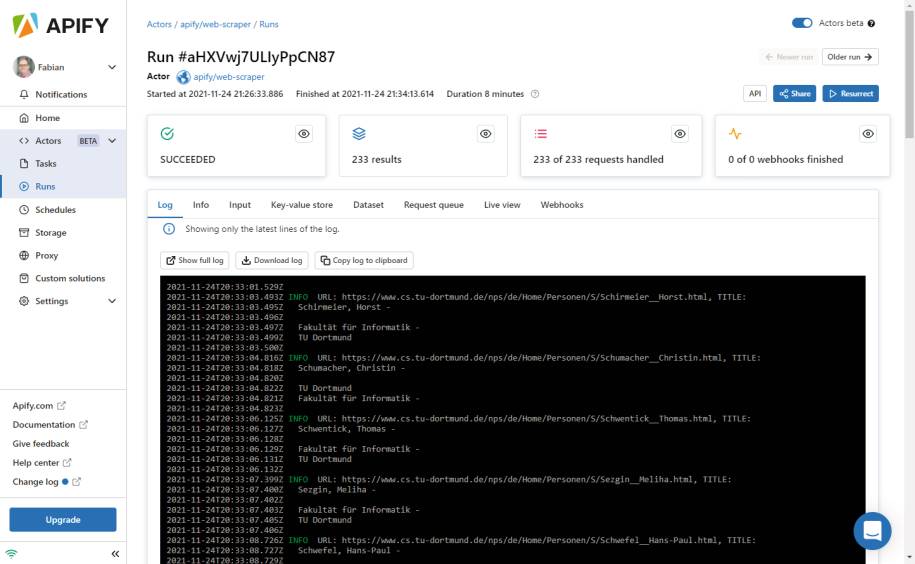Click the API button
This screenshot has width=915, height=564.
[x=755, y=93]
